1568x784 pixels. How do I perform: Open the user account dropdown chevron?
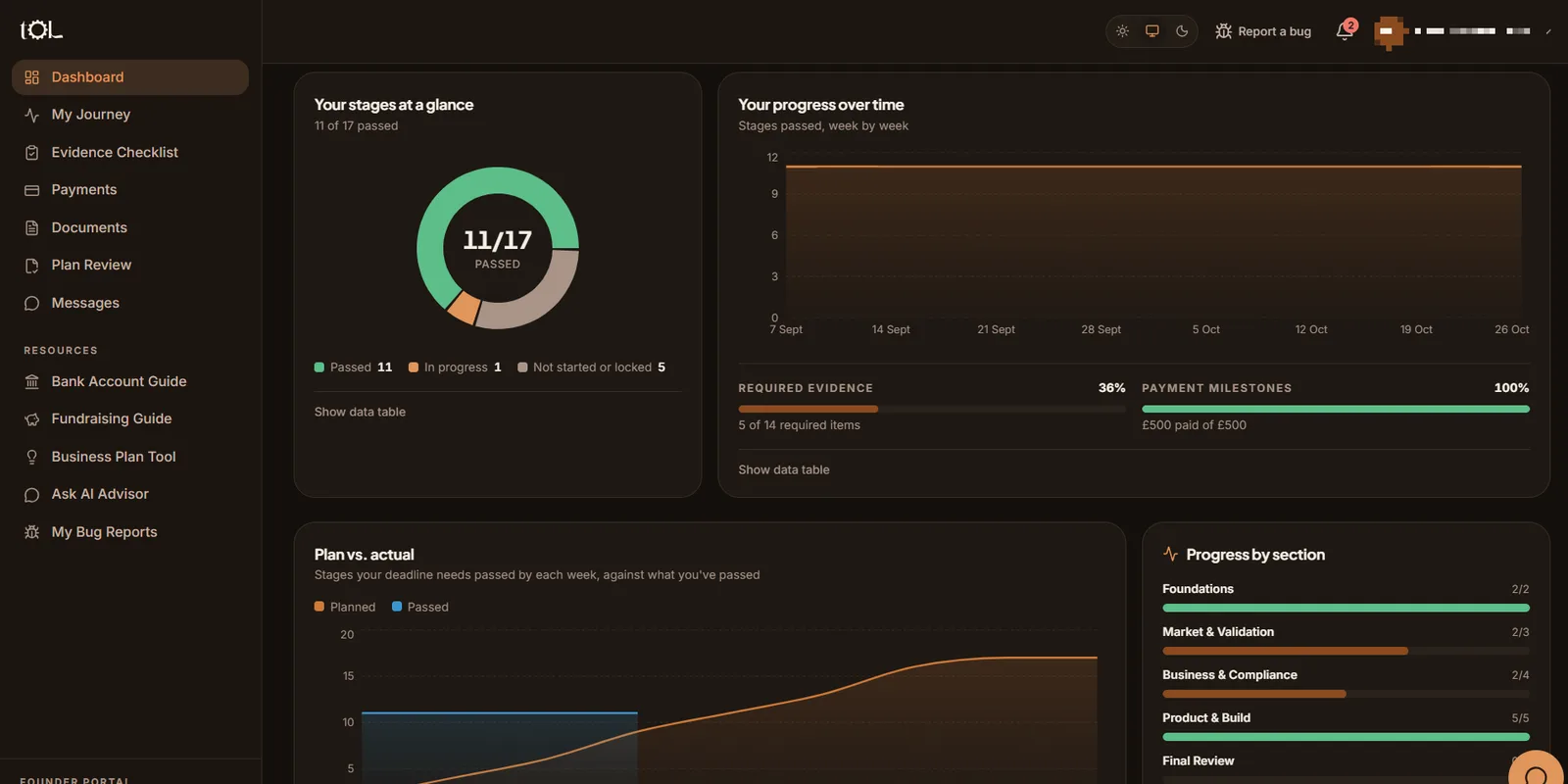[x=1548, y=31]
